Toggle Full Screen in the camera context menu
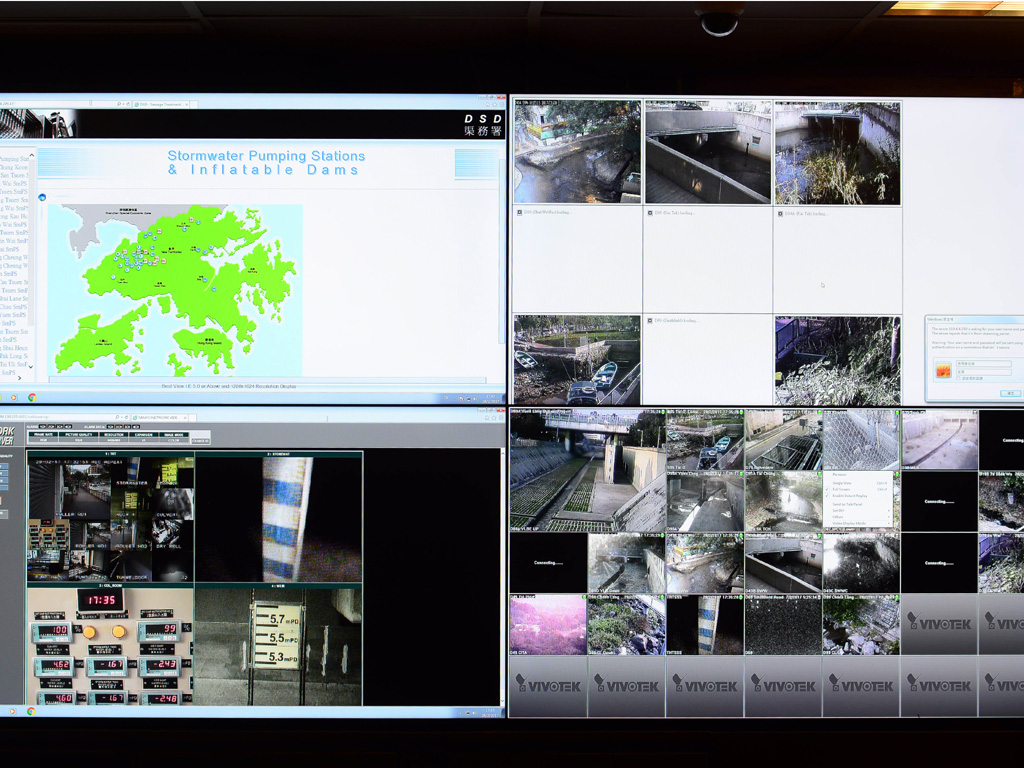This screenshot has width=1024, height=768. [x=857, y=489]
